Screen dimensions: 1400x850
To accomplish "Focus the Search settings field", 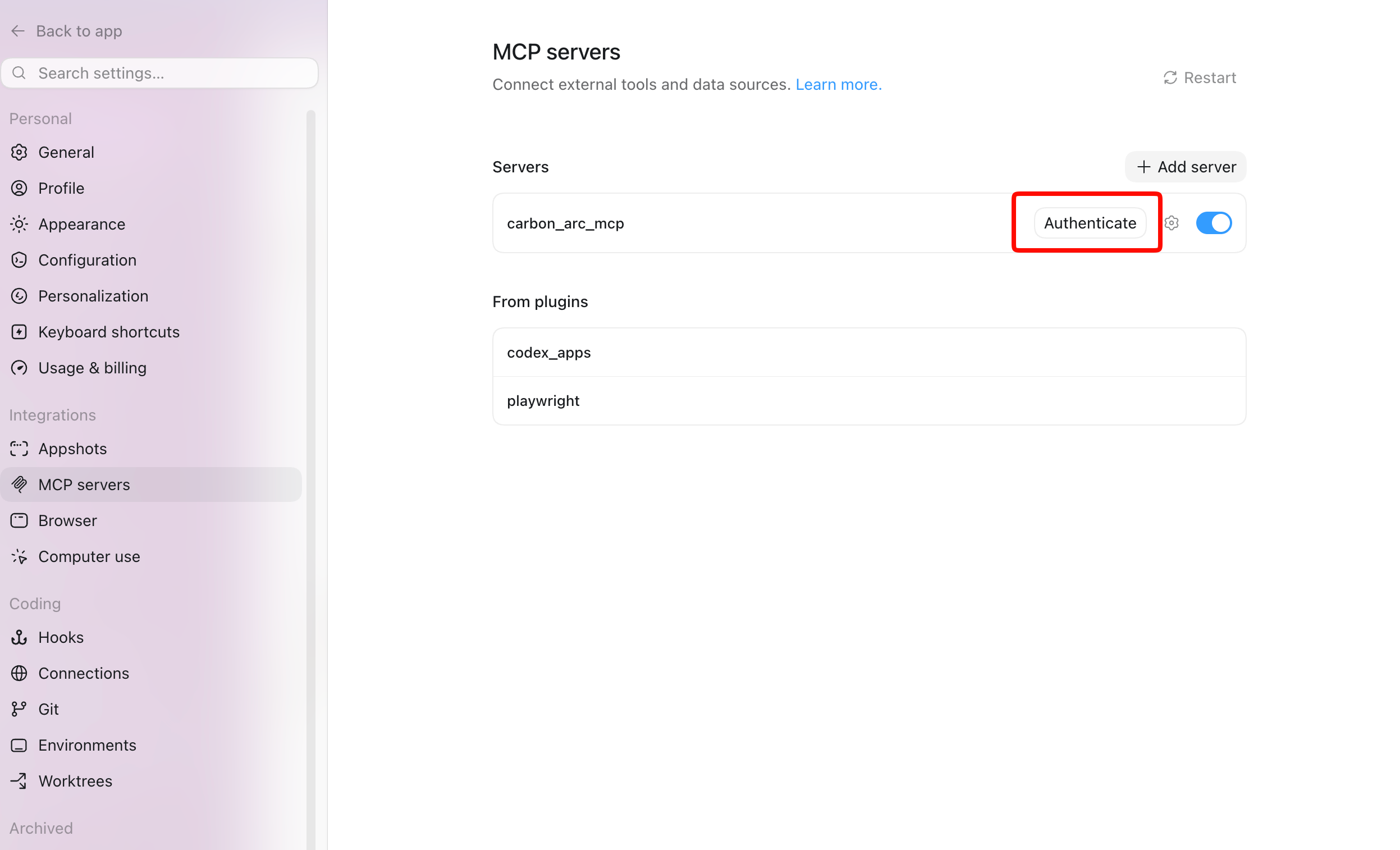I will point(159,73).
